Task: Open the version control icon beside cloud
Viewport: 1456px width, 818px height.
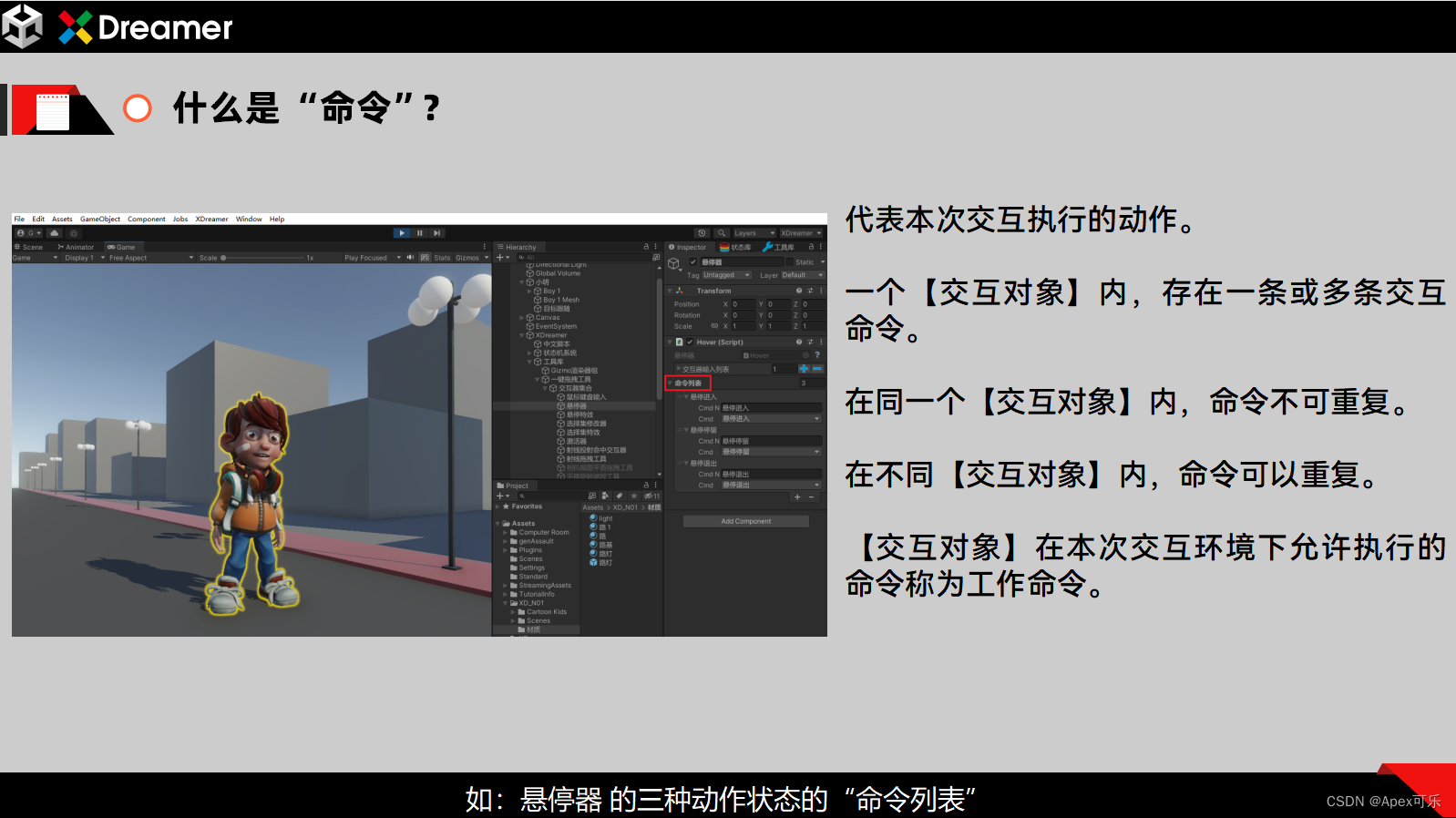Action: 74,233
